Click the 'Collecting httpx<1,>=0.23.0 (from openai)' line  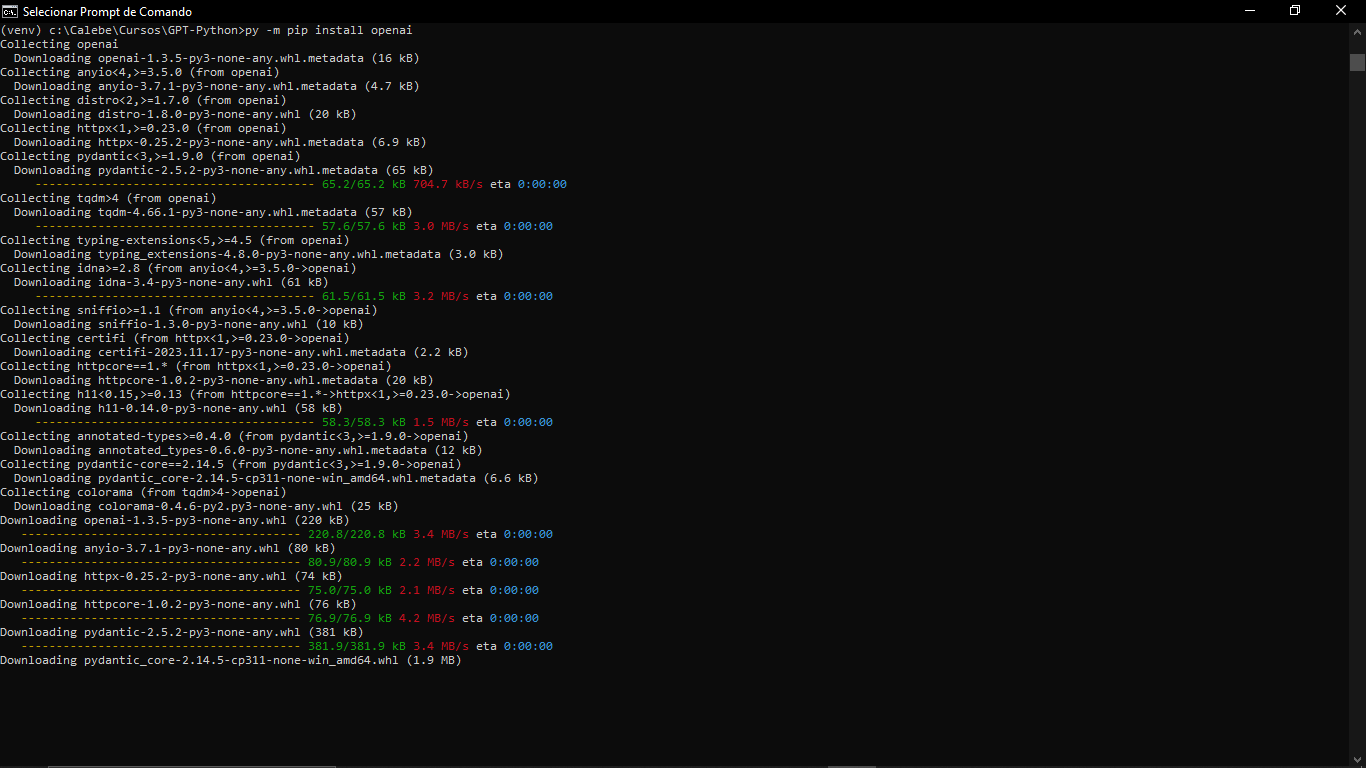pyautogui.click(x=143, y=128)
